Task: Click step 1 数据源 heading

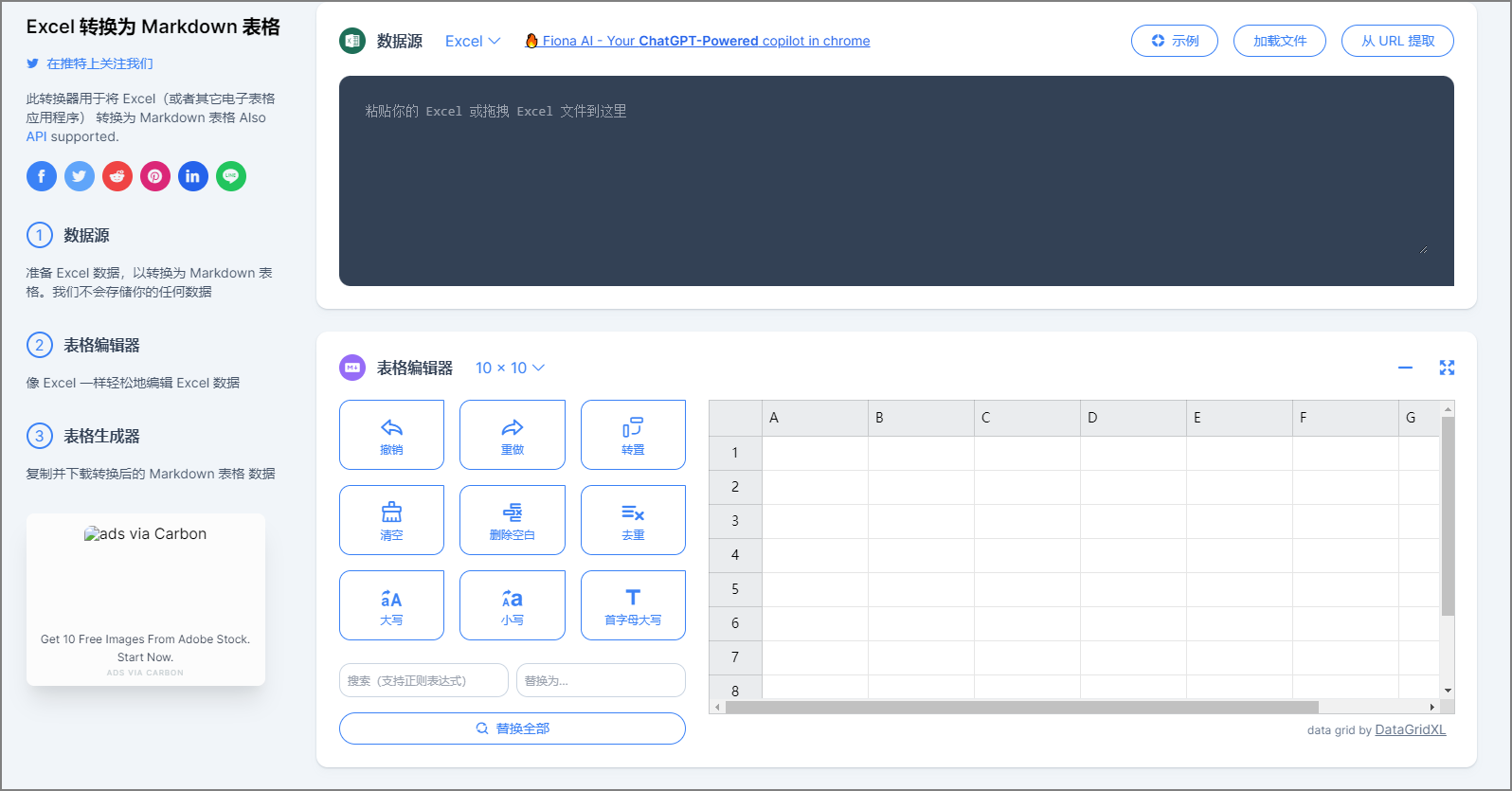Action: (86, 235)
